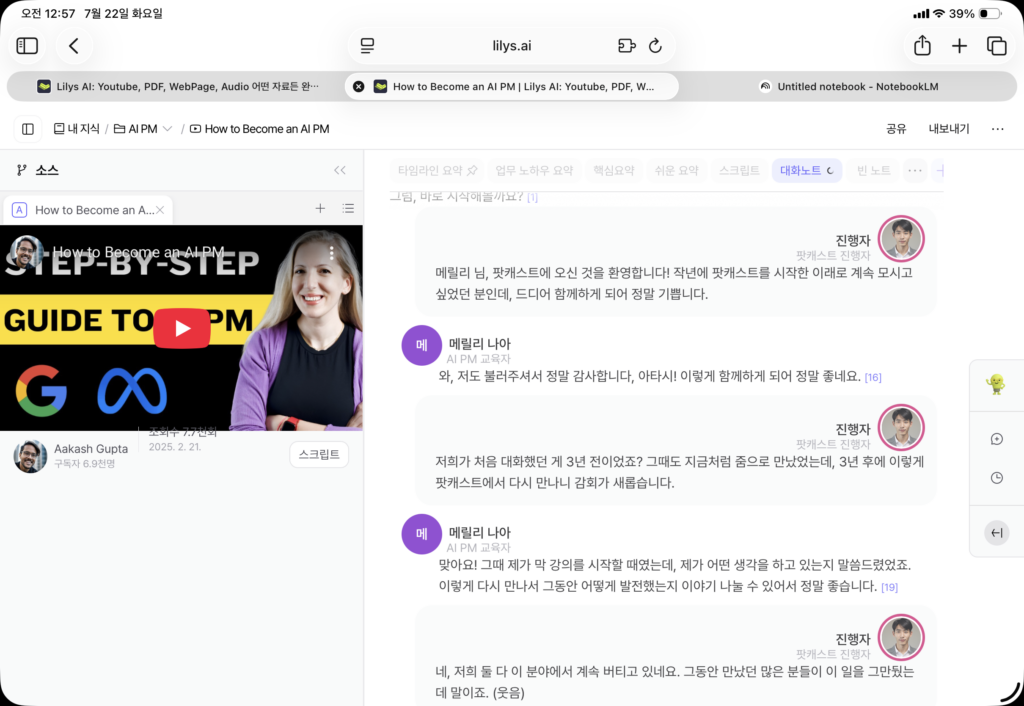
Task: Switch to 업무 노하우 요약 tab
Action: click(x=534, y=170)
